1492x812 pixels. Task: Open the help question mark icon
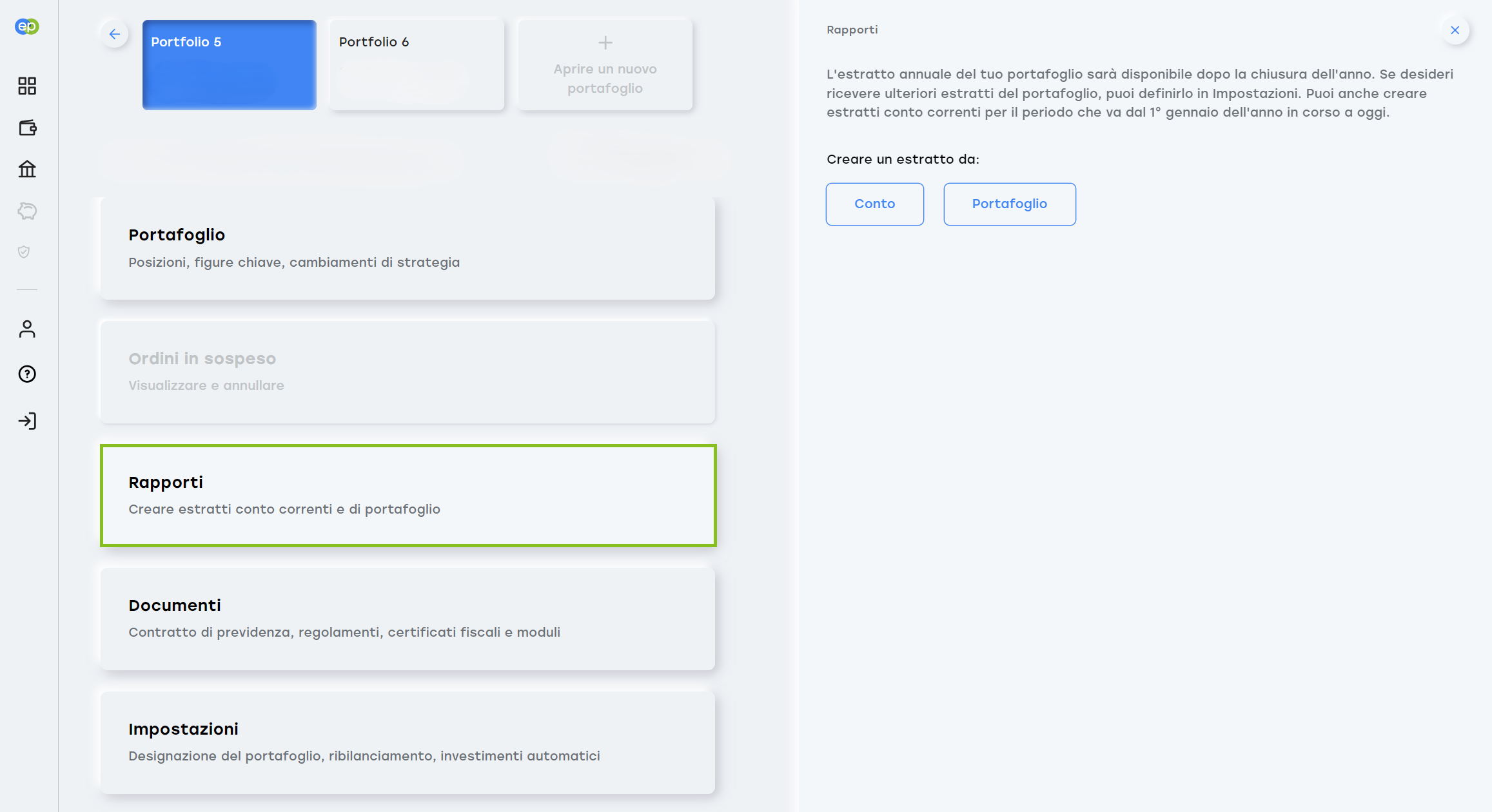pos(27,374)
